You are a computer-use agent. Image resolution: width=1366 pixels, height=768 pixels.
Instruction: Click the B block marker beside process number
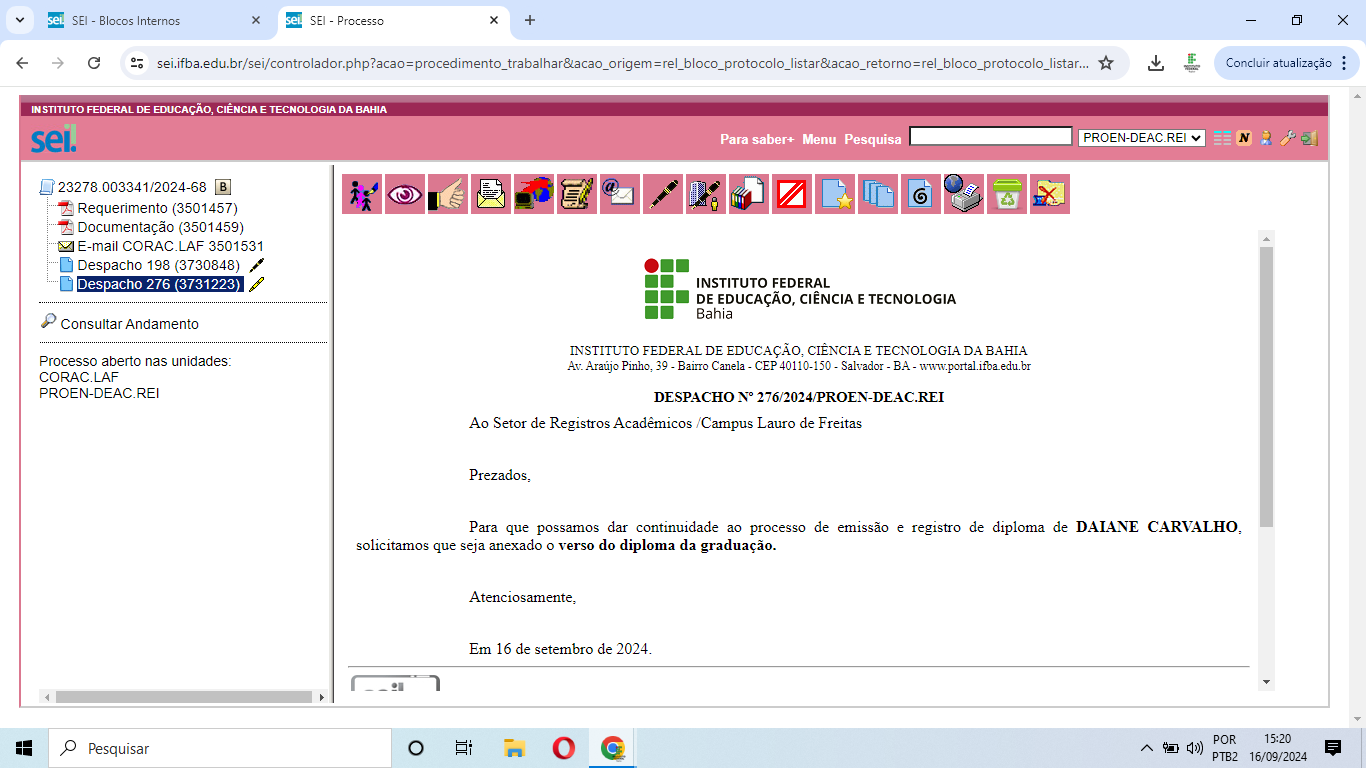click(223, 187)
